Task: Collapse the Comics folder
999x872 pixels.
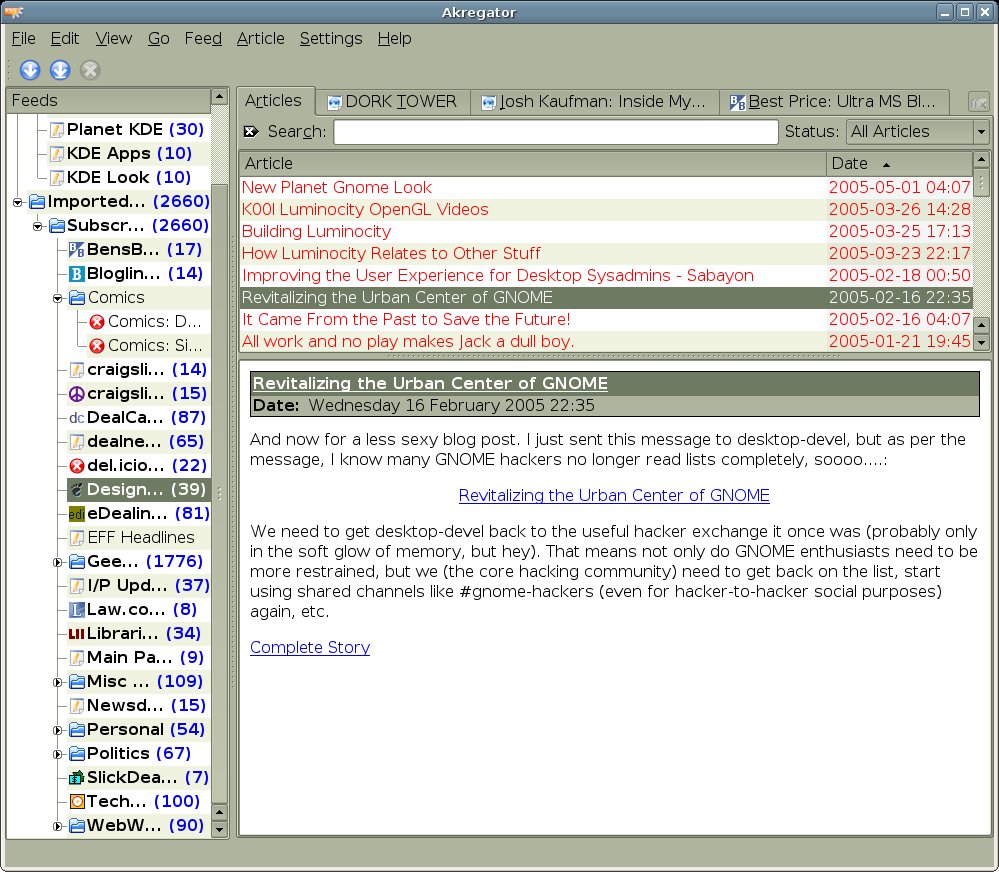Action: [58, 298]
